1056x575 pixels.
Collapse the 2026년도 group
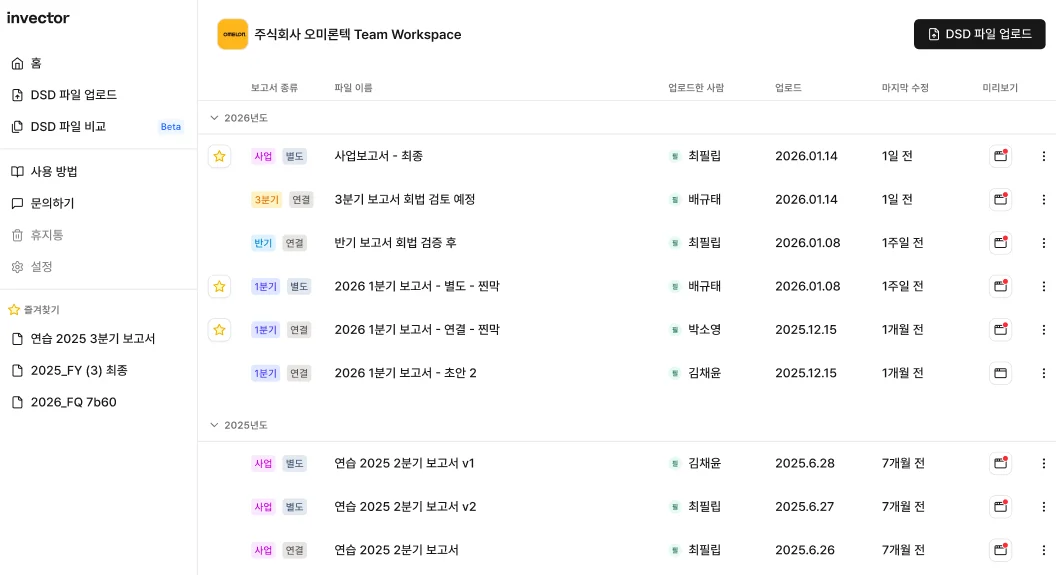tap(214, 118)
